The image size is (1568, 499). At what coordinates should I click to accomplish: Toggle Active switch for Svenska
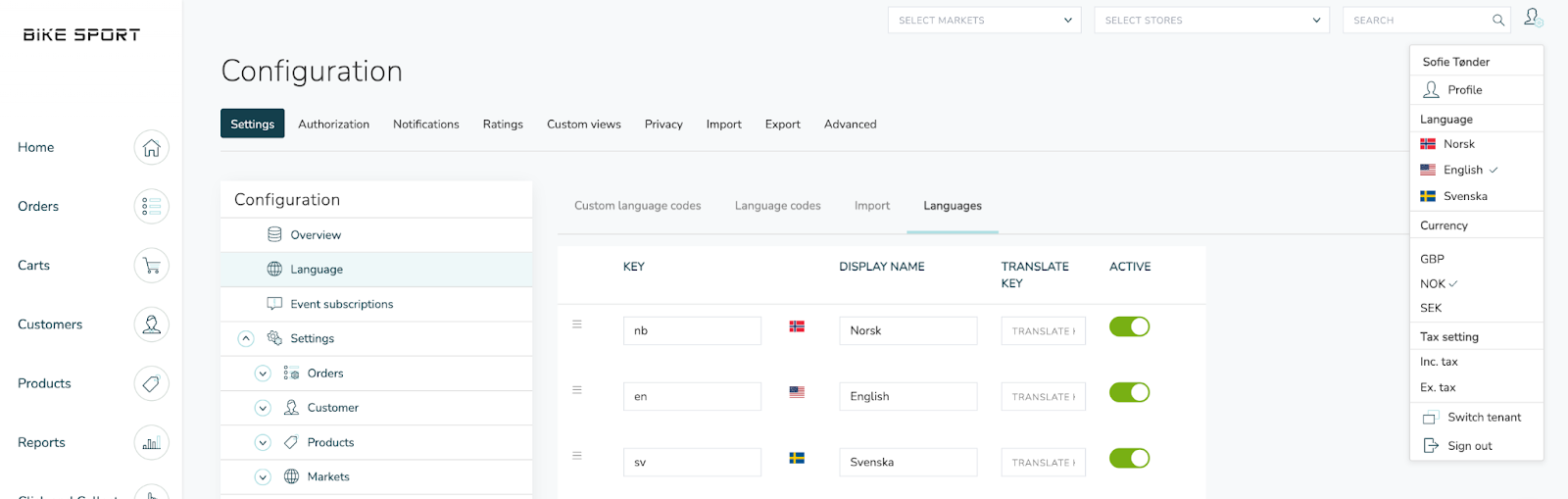1129,458
